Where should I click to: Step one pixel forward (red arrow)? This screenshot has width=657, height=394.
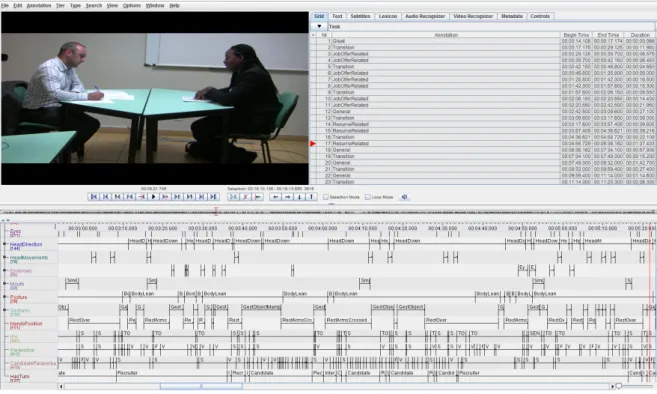165,197
